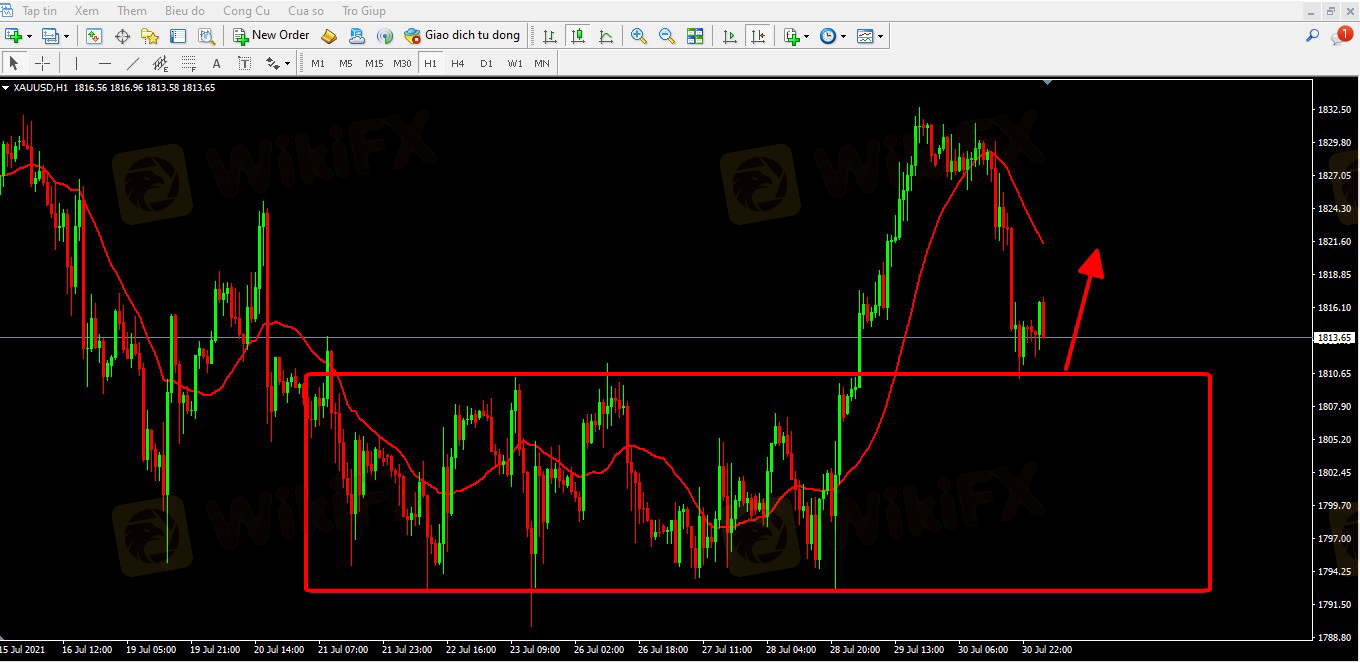Select the horizontal line tool
1360x663 pixels.
(104, 63)
